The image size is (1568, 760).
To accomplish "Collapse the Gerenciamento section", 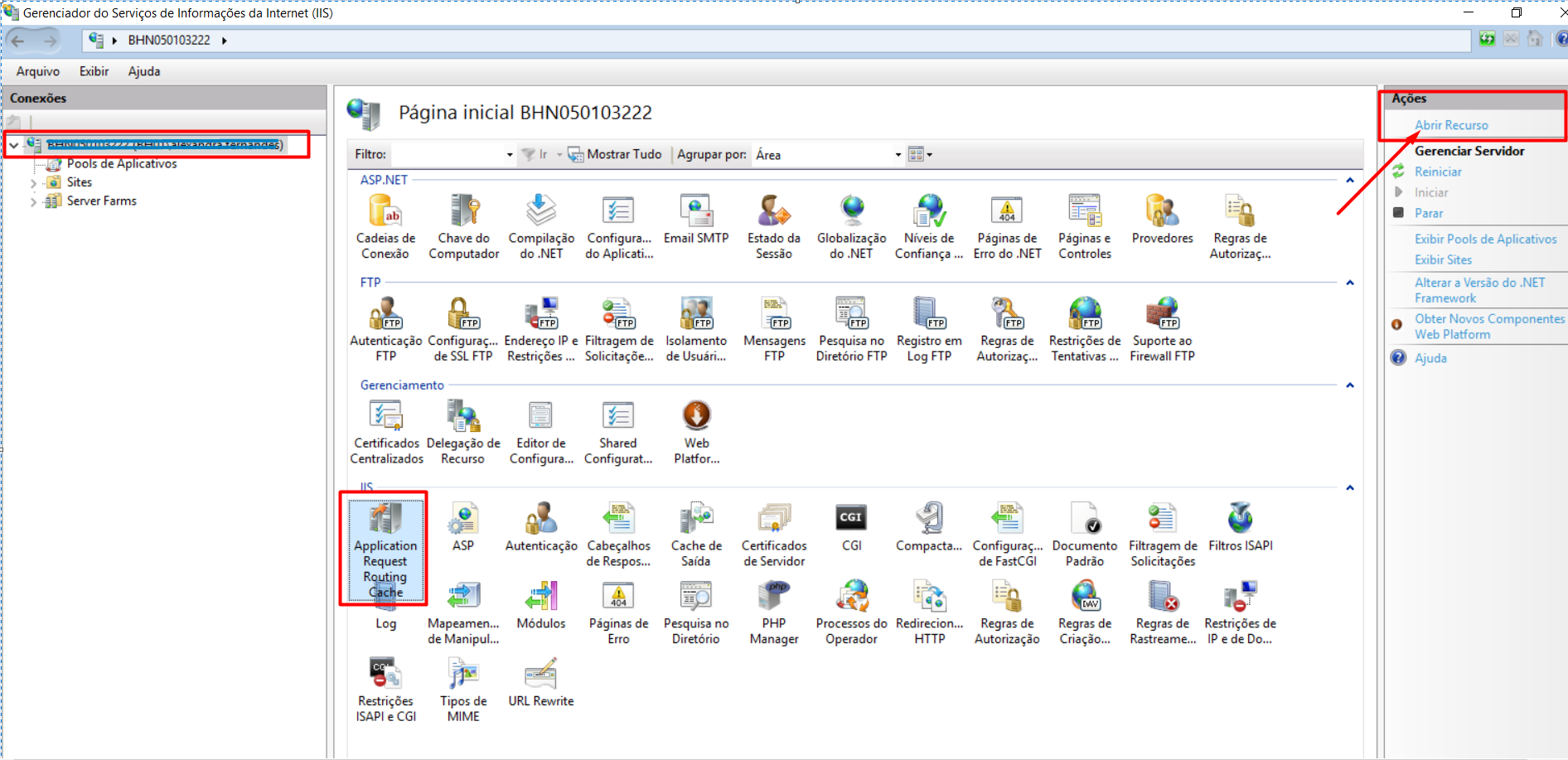I will pyautogui.click(x=1350, y=385).
